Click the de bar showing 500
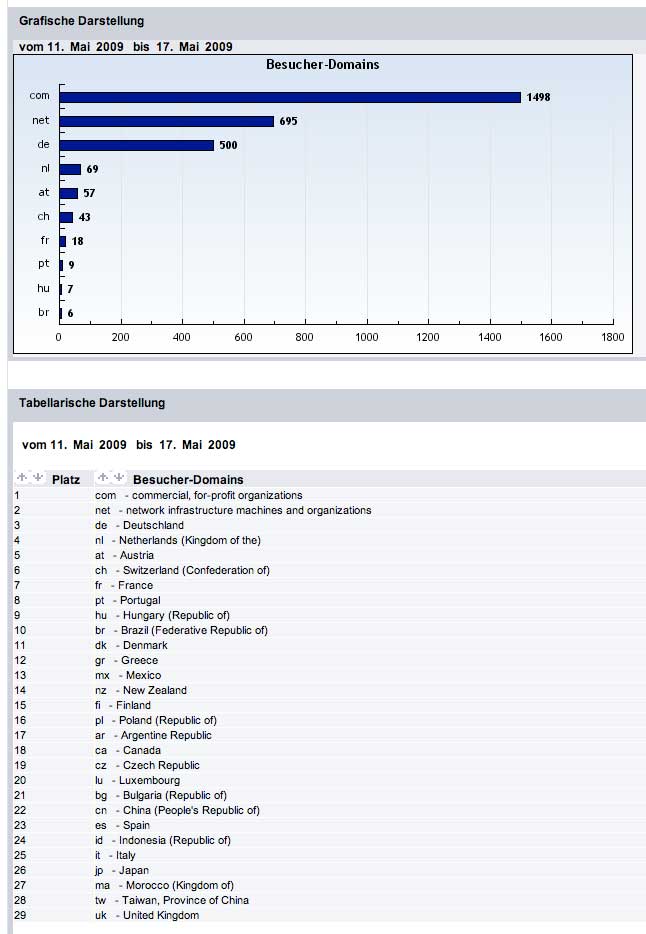Image resolution: width=646 pixels, height=934 pixels. (x=137, y=145)
